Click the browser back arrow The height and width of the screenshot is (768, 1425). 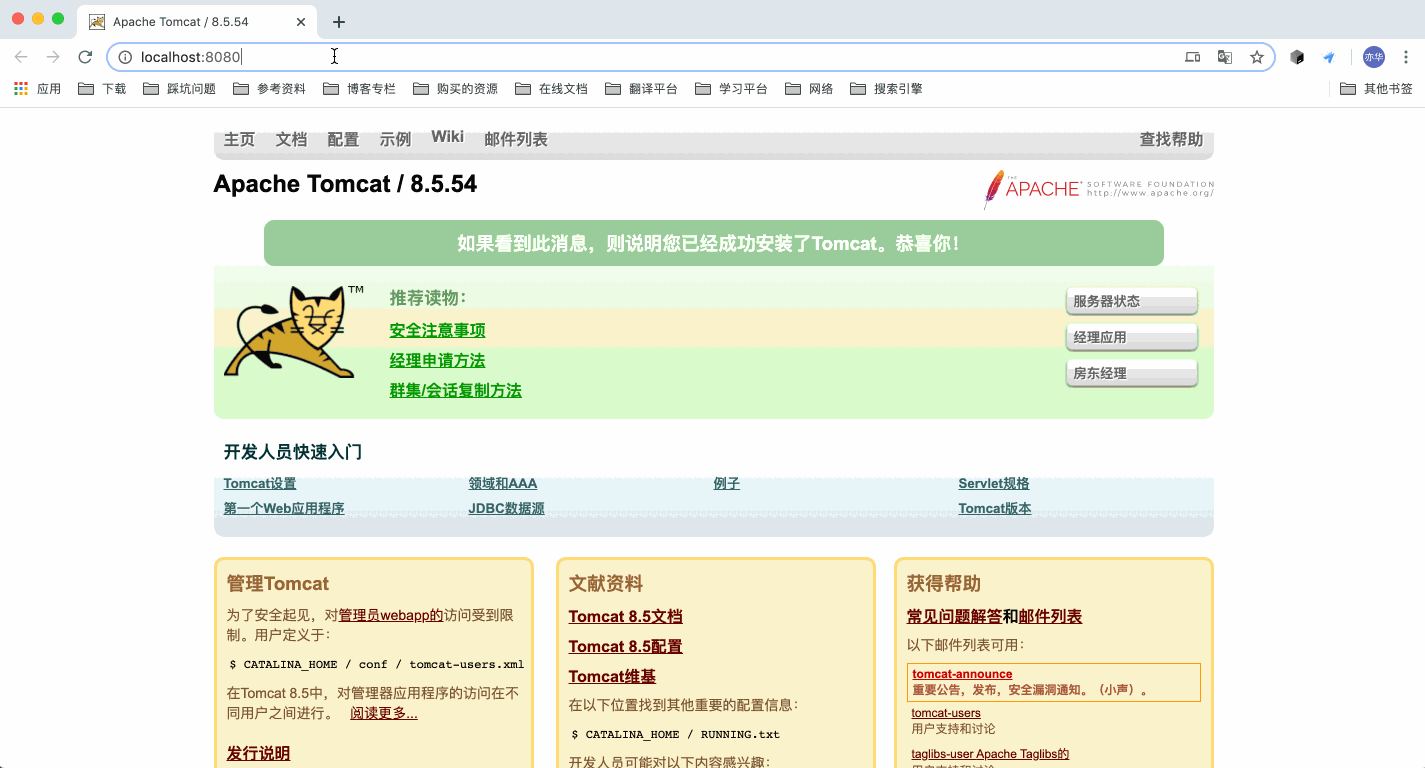21,57
